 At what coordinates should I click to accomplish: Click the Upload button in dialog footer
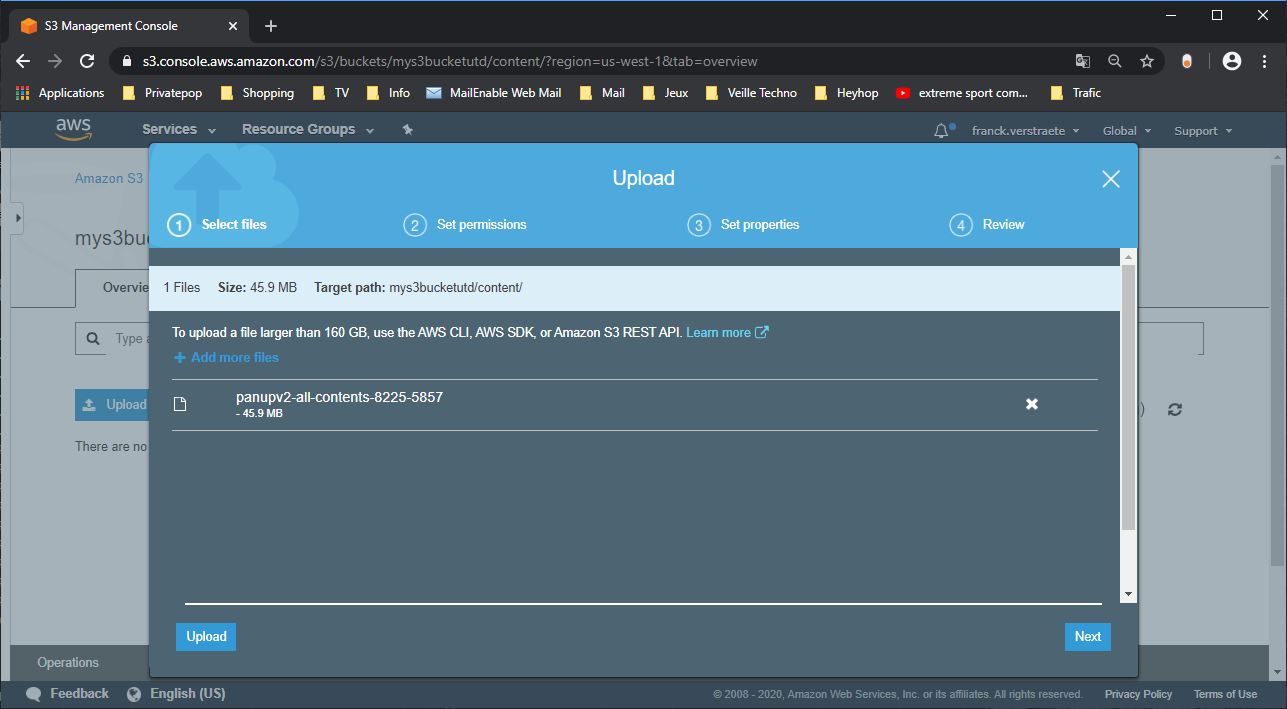click(x=206, y=637)
